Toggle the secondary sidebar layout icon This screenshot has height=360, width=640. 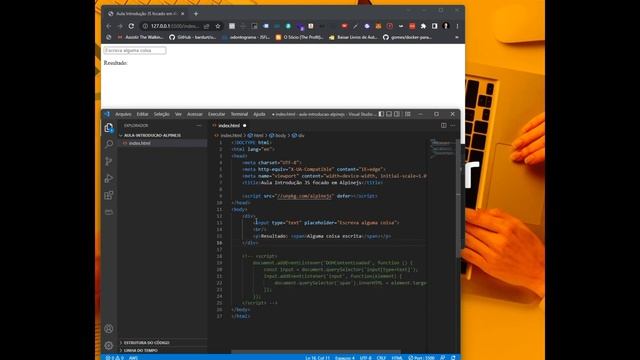[x=397, y=114]
